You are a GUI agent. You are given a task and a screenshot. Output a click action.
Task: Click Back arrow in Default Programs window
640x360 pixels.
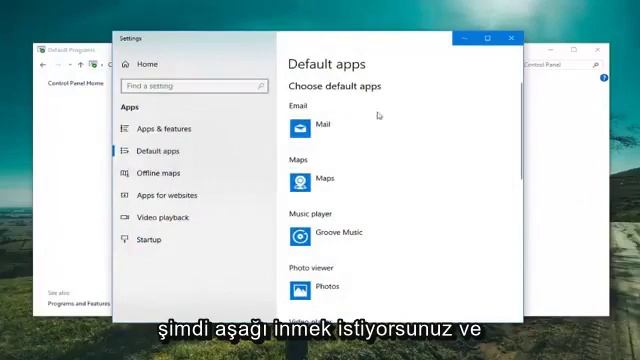[x=43, y=65]
